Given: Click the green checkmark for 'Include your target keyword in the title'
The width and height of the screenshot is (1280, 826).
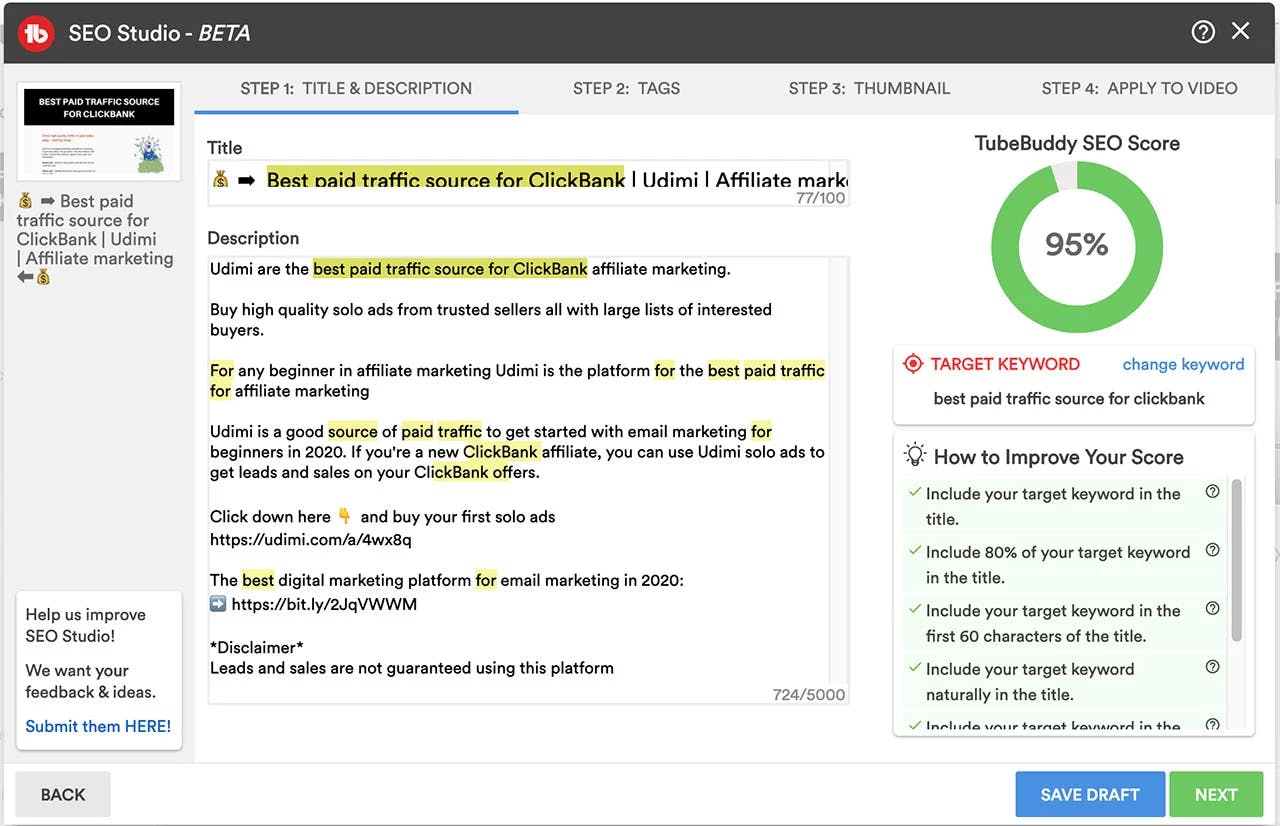Looking at the screenshot, I should click(914, 492).
